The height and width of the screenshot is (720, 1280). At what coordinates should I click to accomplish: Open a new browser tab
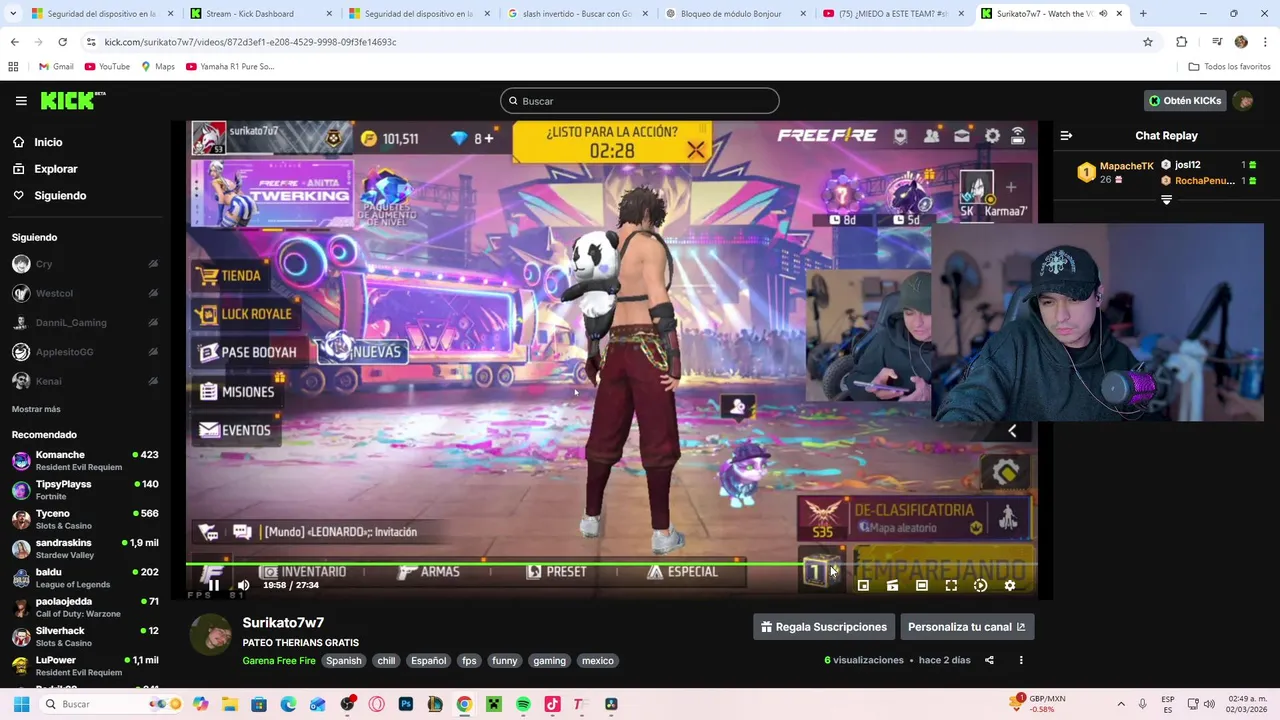point(1143,14)
